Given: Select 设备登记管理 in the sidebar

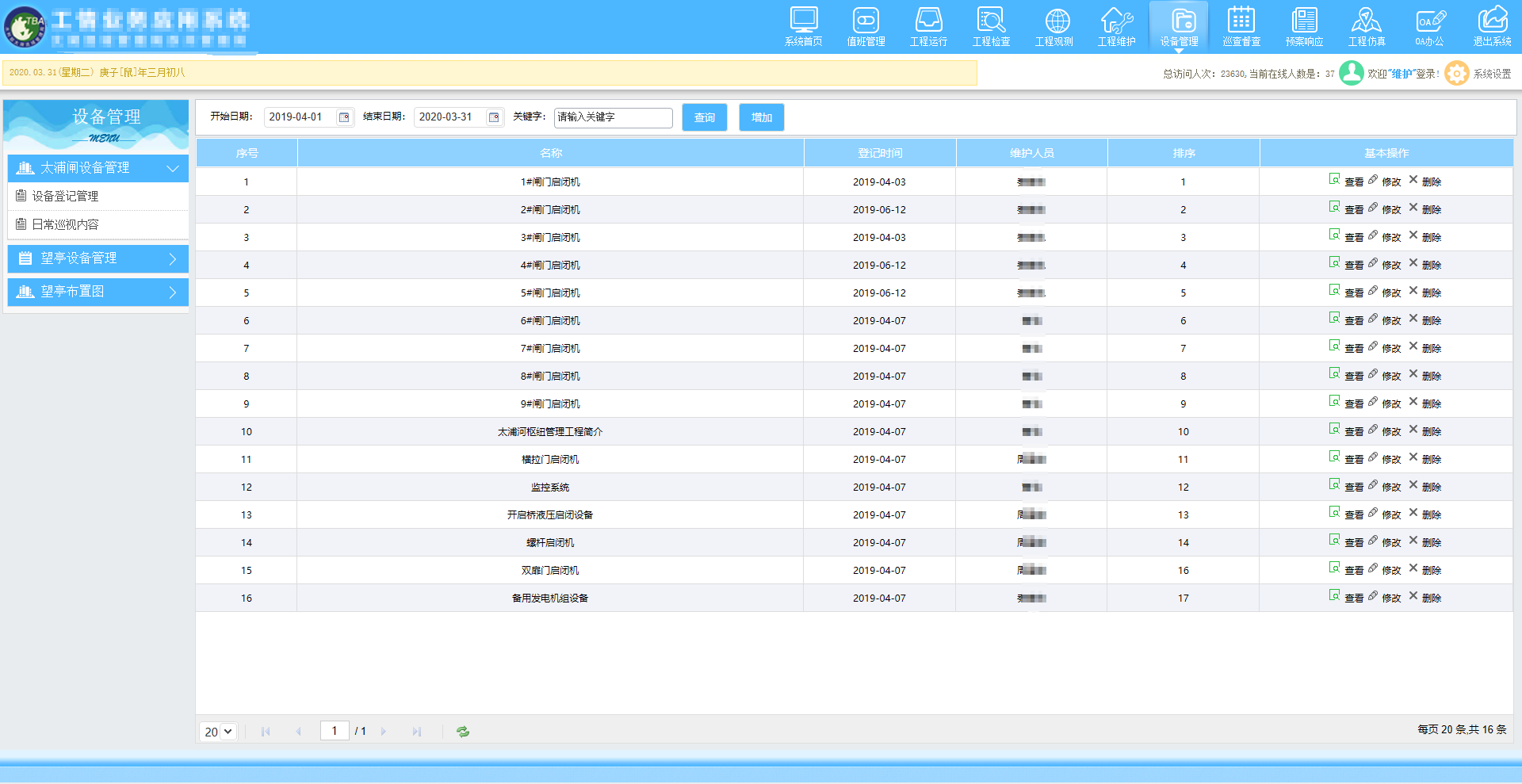Looking at the screenshot, I should pos(65,196).
